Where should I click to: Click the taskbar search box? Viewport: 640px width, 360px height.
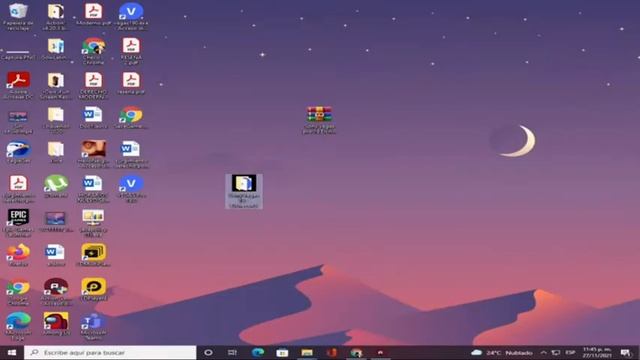tap(110, 352)
